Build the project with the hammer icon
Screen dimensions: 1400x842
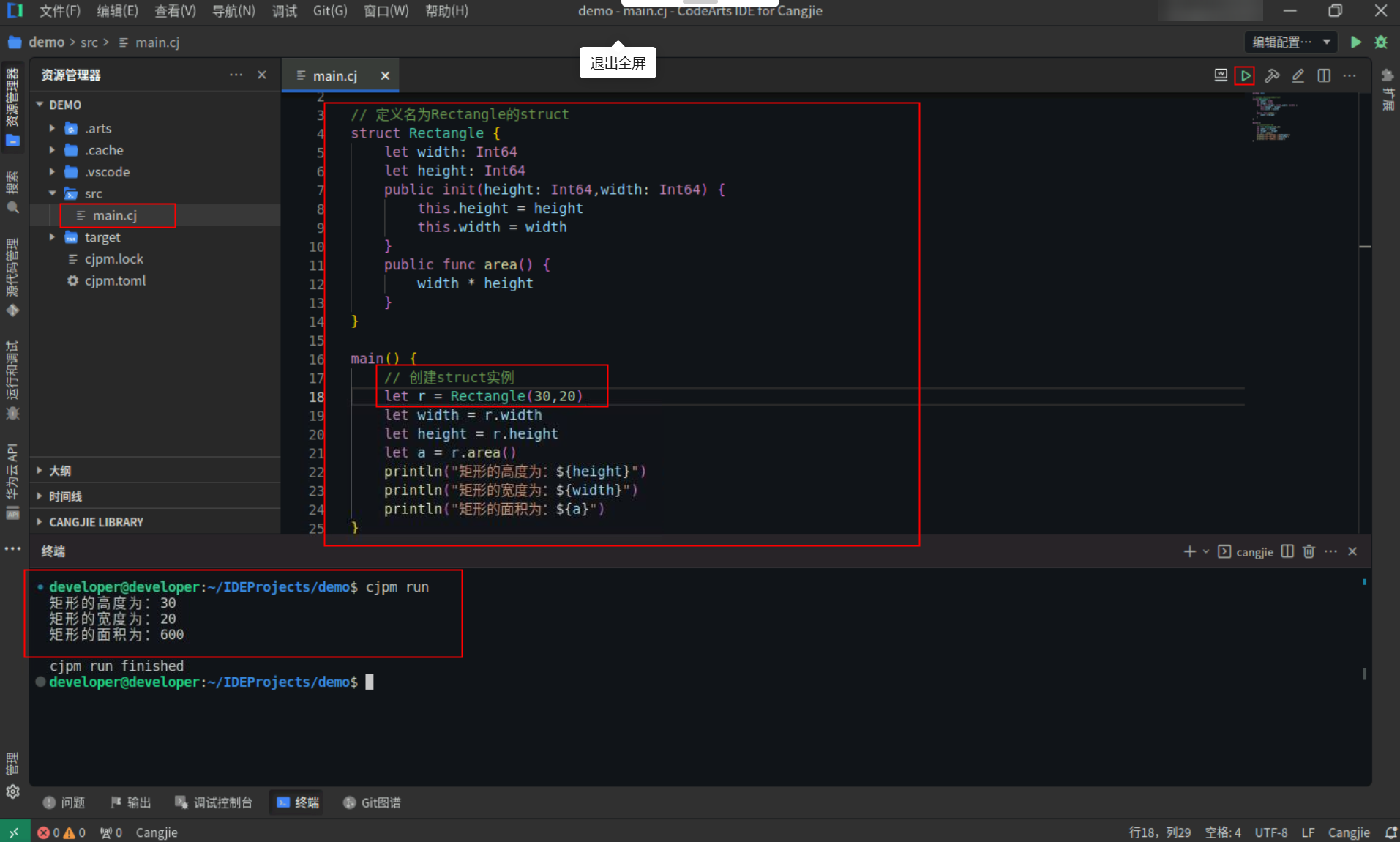1273,75
